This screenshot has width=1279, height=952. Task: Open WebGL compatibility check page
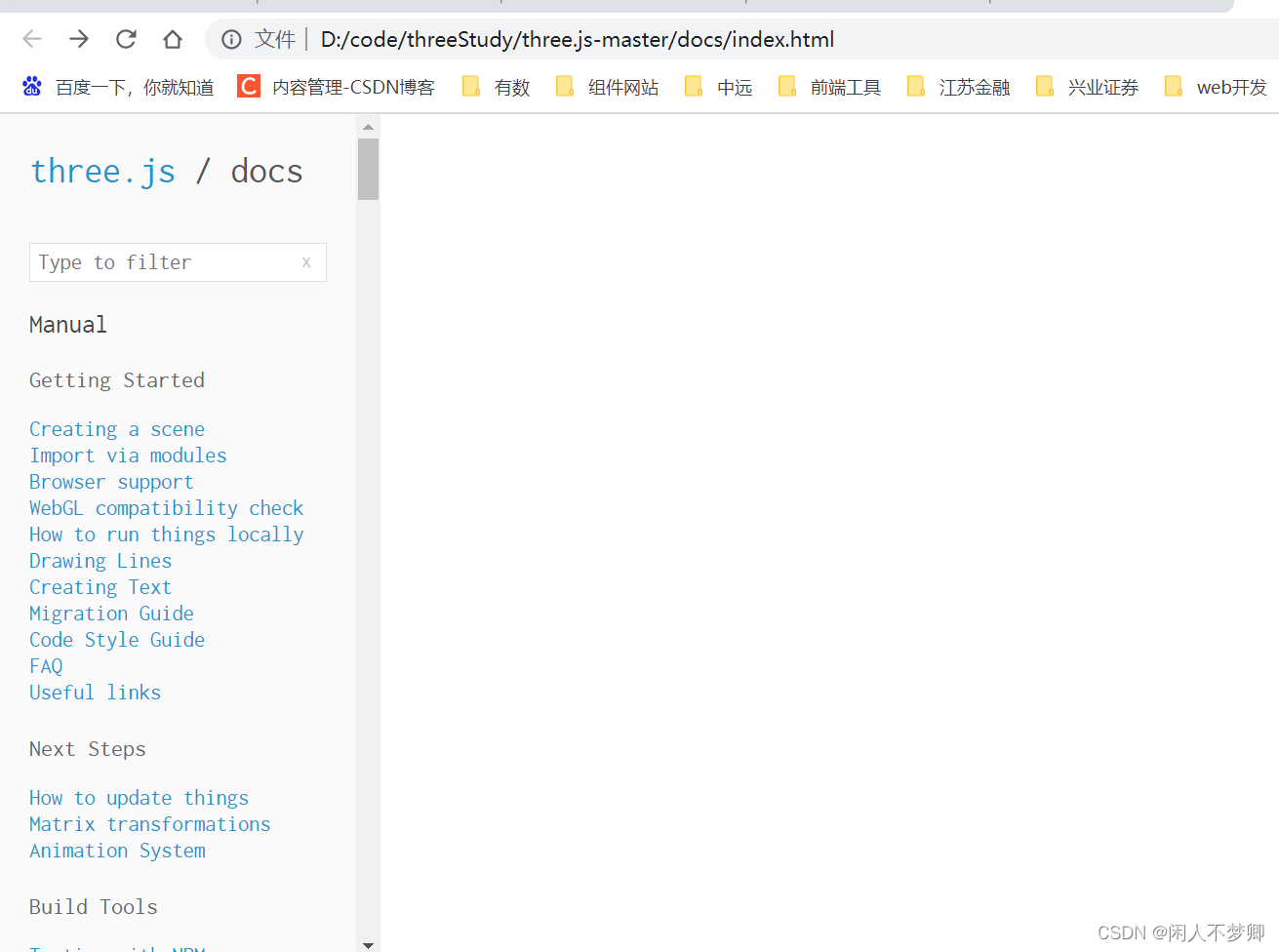click(x=167, y=508)
